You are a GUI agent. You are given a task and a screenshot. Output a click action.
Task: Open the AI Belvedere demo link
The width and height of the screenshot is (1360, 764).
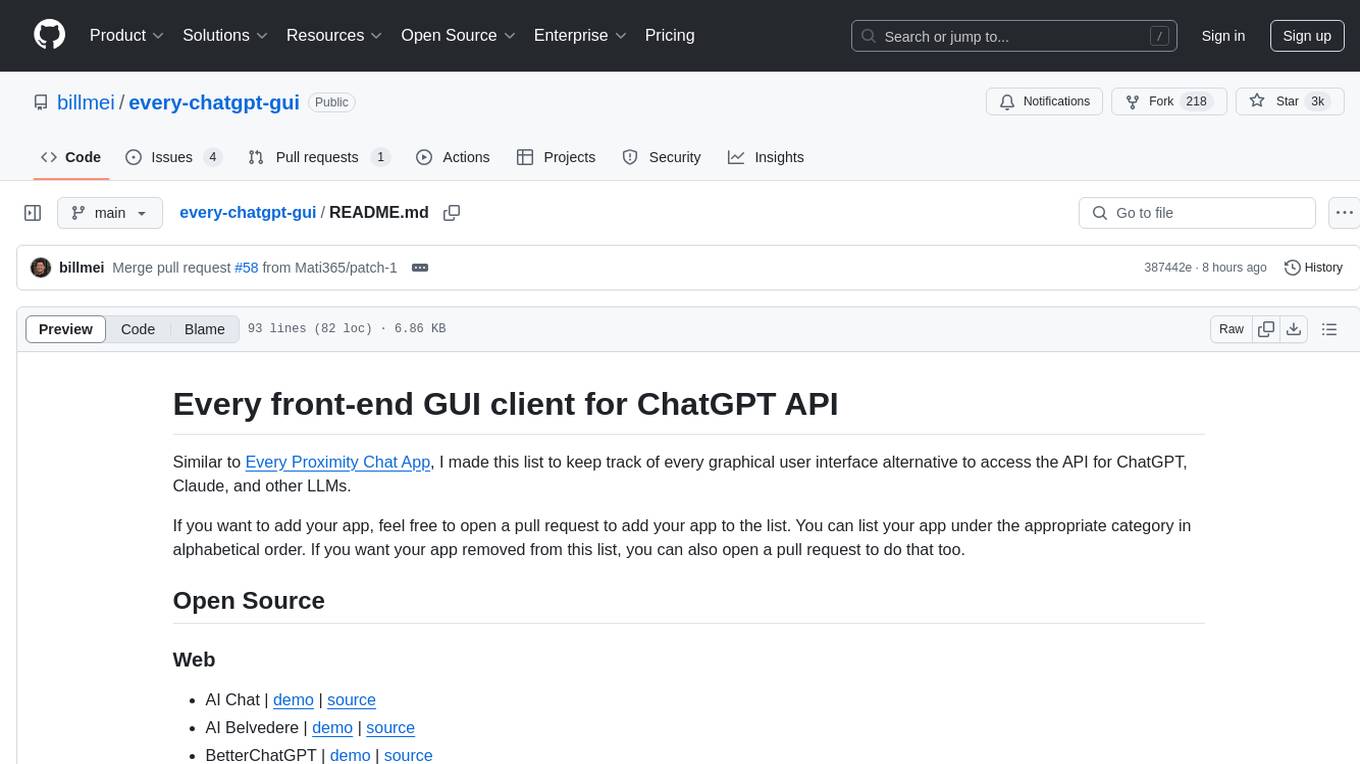[332, 728]
